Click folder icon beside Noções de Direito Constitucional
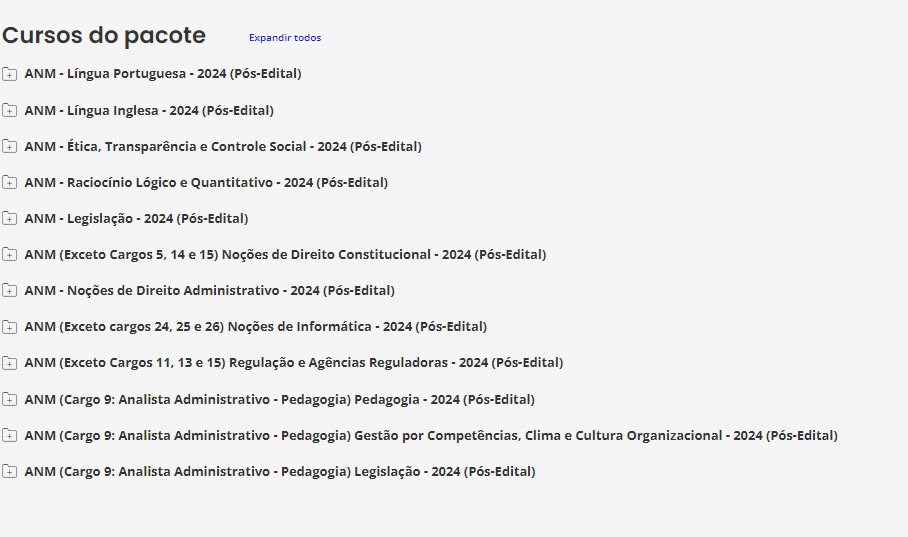 click(x=9, y=255)
